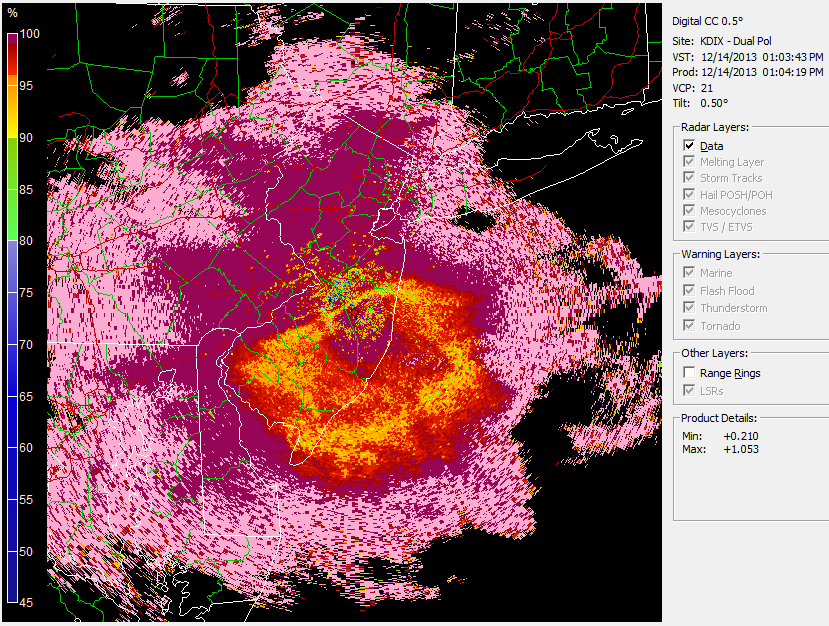Click the 'Data' checkbox label text

click(712, 146)
